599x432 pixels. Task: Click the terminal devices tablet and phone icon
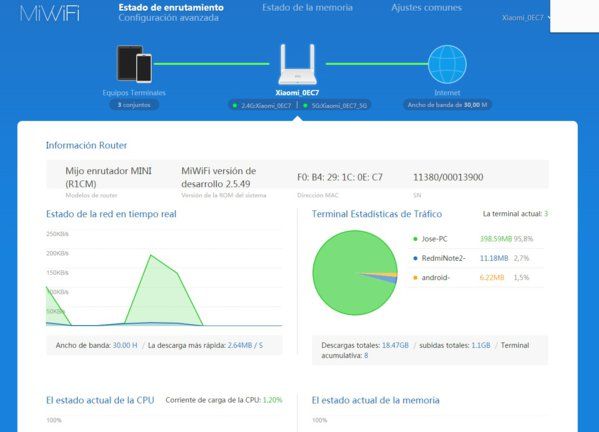pos(134,64)
